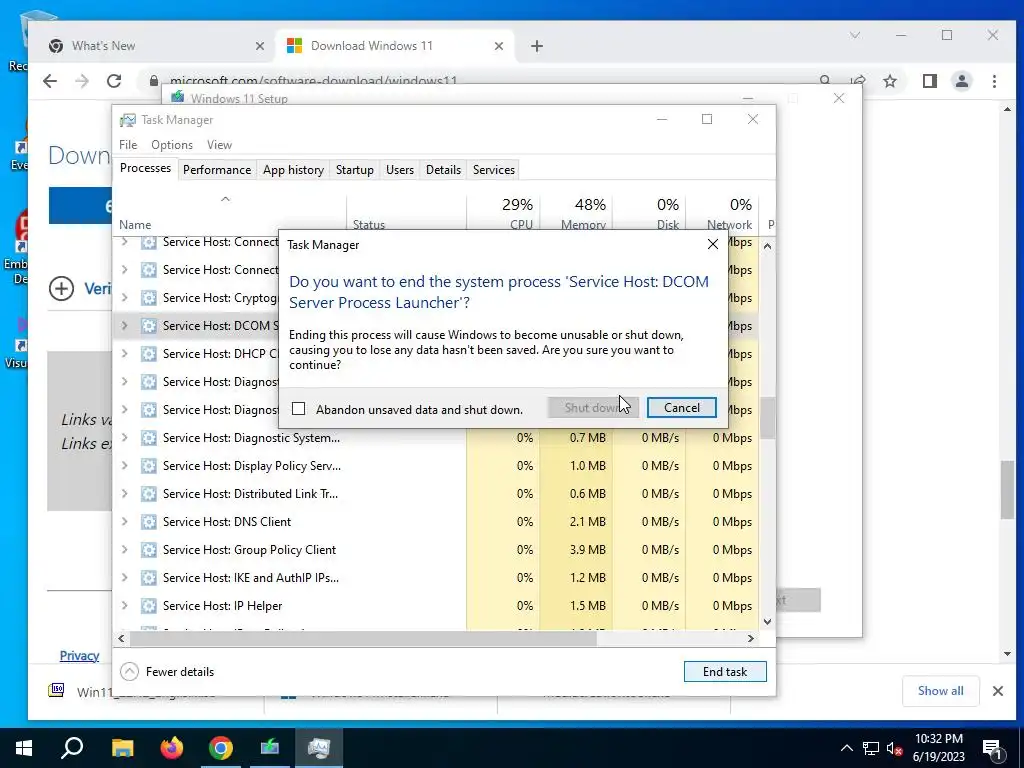This screenshot has height=768, width=1024.
Task: Click gear icon of Group Policy Client
Action: point(149,550)
